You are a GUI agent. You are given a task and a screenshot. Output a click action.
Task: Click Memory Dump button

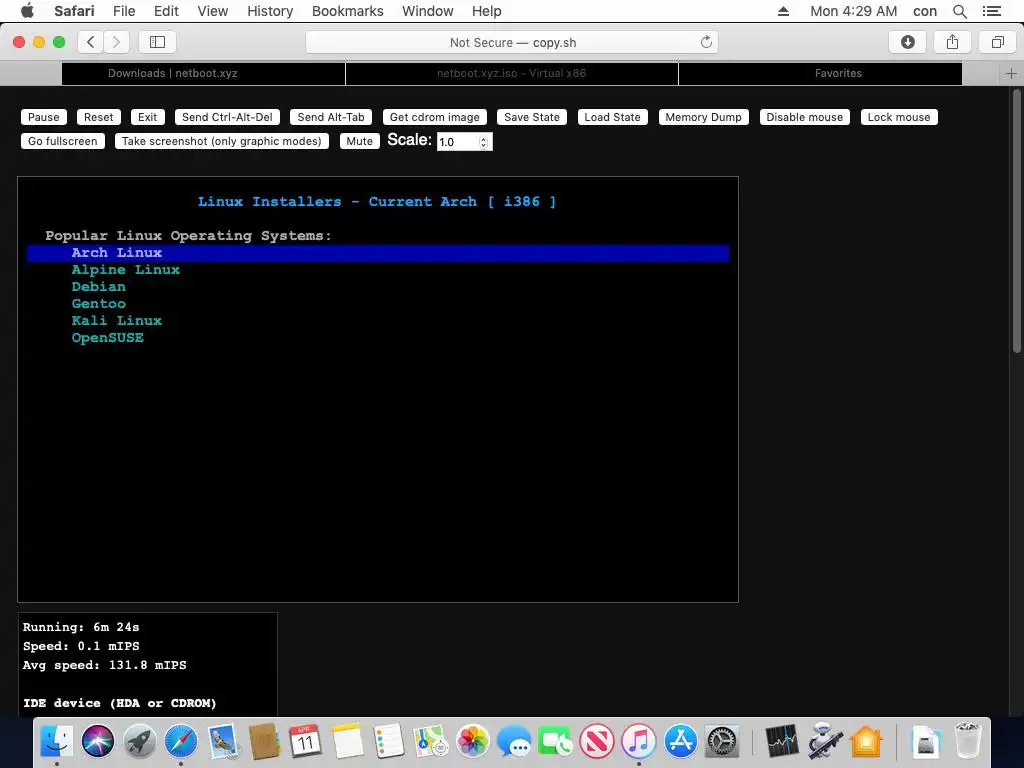point(703,117)
